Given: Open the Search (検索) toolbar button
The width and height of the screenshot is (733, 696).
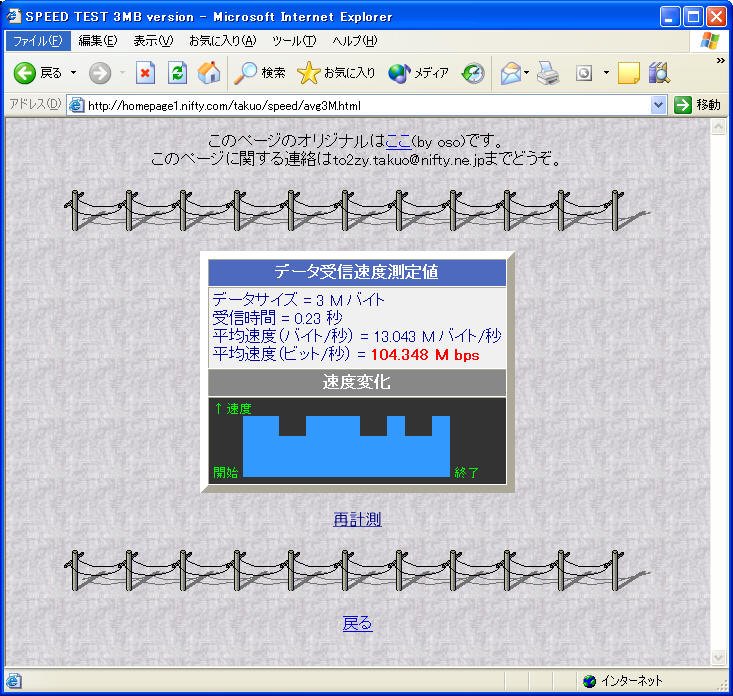Looking at the screenshot, I should pyautogui.click(x=260, y=73).
